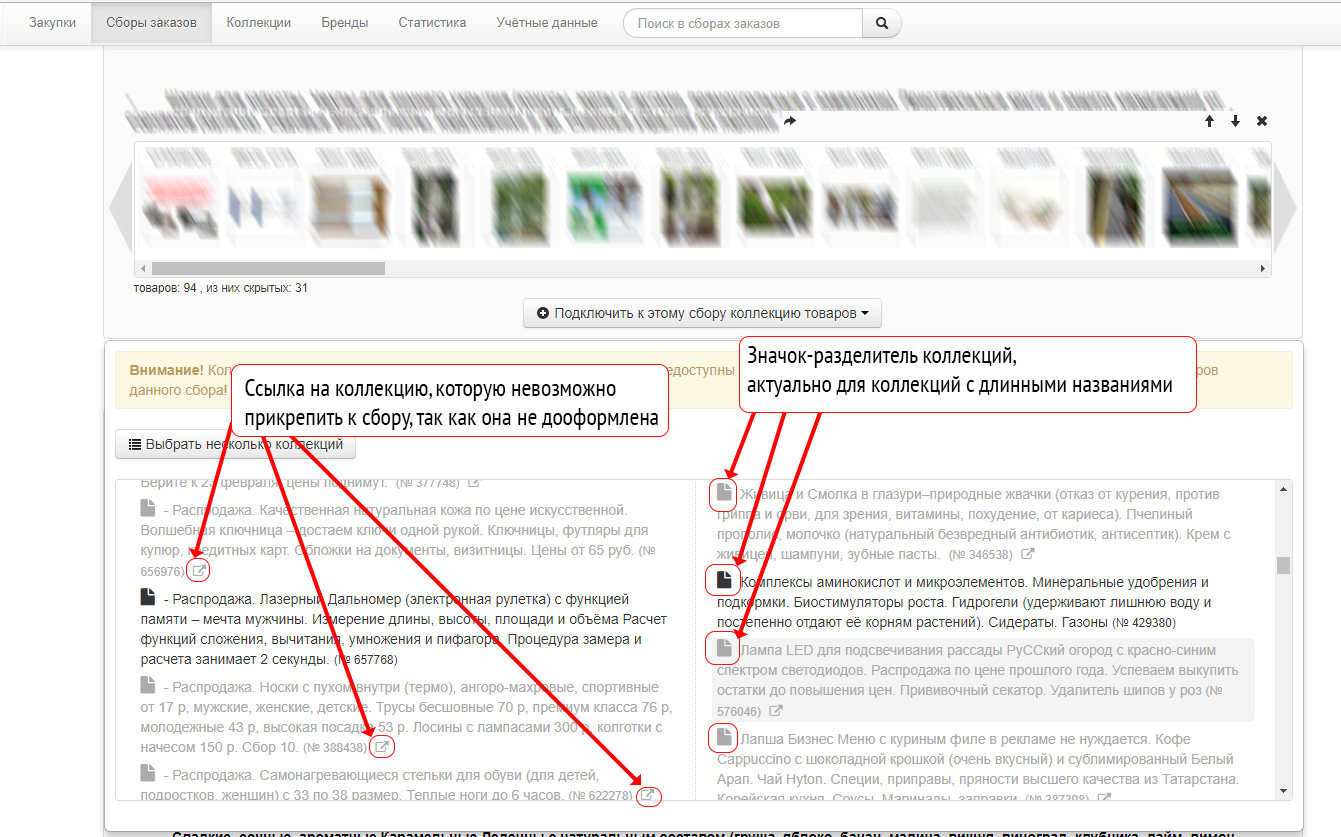The image size is (1341, 837).
Task: Focus the Поиск в сборах заказов field
Action: tap(743, 23)
